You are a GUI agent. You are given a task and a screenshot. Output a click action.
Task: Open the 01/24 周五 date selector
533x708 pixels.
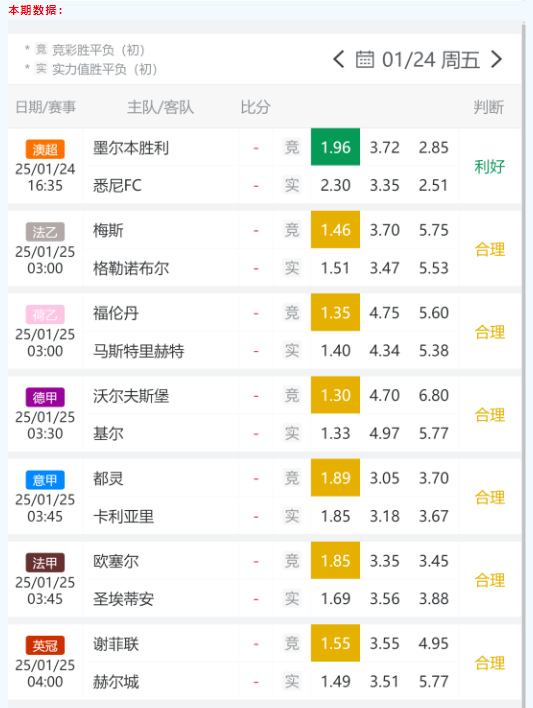(x=430, y=60)
